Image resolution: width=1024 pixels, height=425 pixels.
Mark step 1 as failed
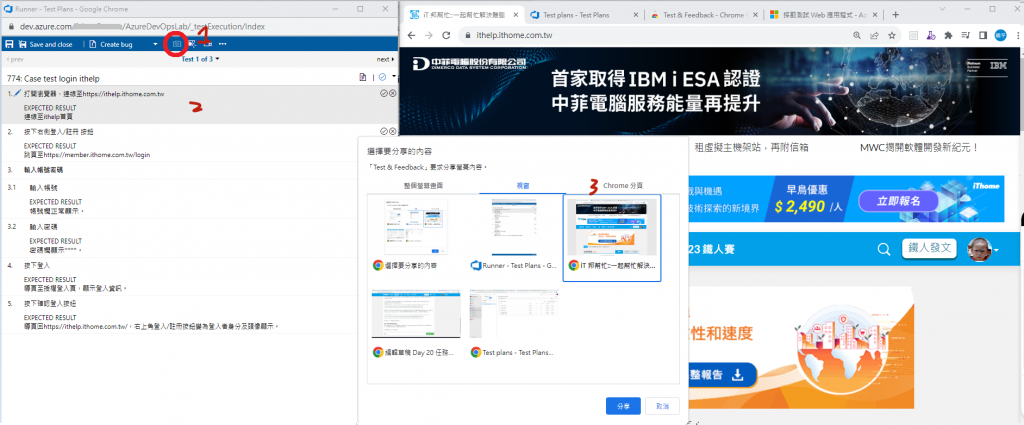392,94
